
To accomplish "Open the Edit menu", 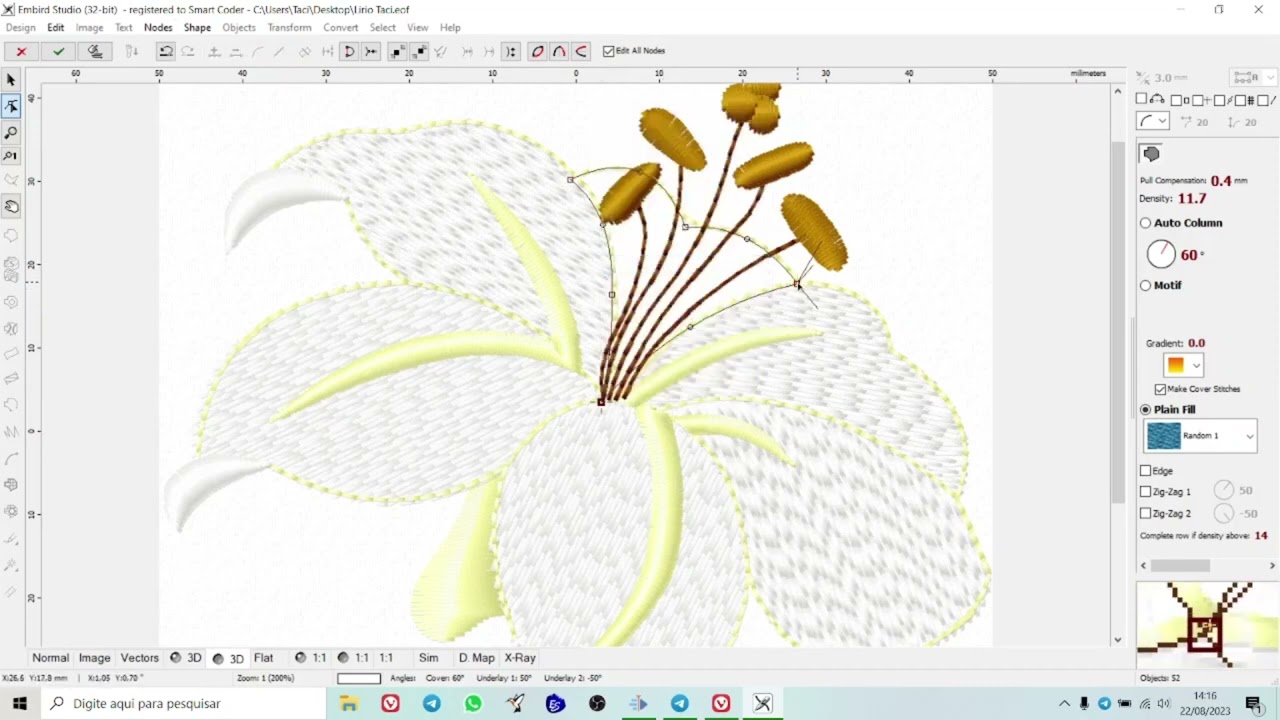I will tap(56, 28).
